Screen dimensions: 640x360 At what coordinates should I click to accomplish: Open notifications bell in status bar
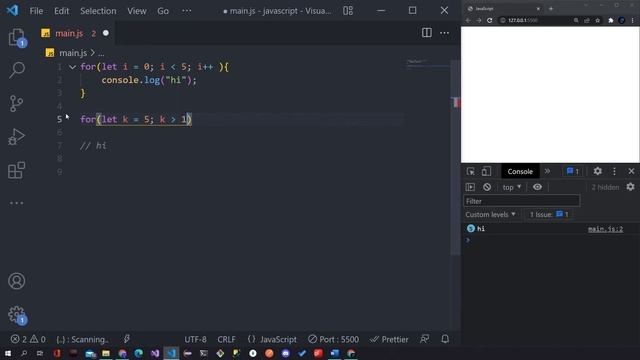[x=445, y=339]
